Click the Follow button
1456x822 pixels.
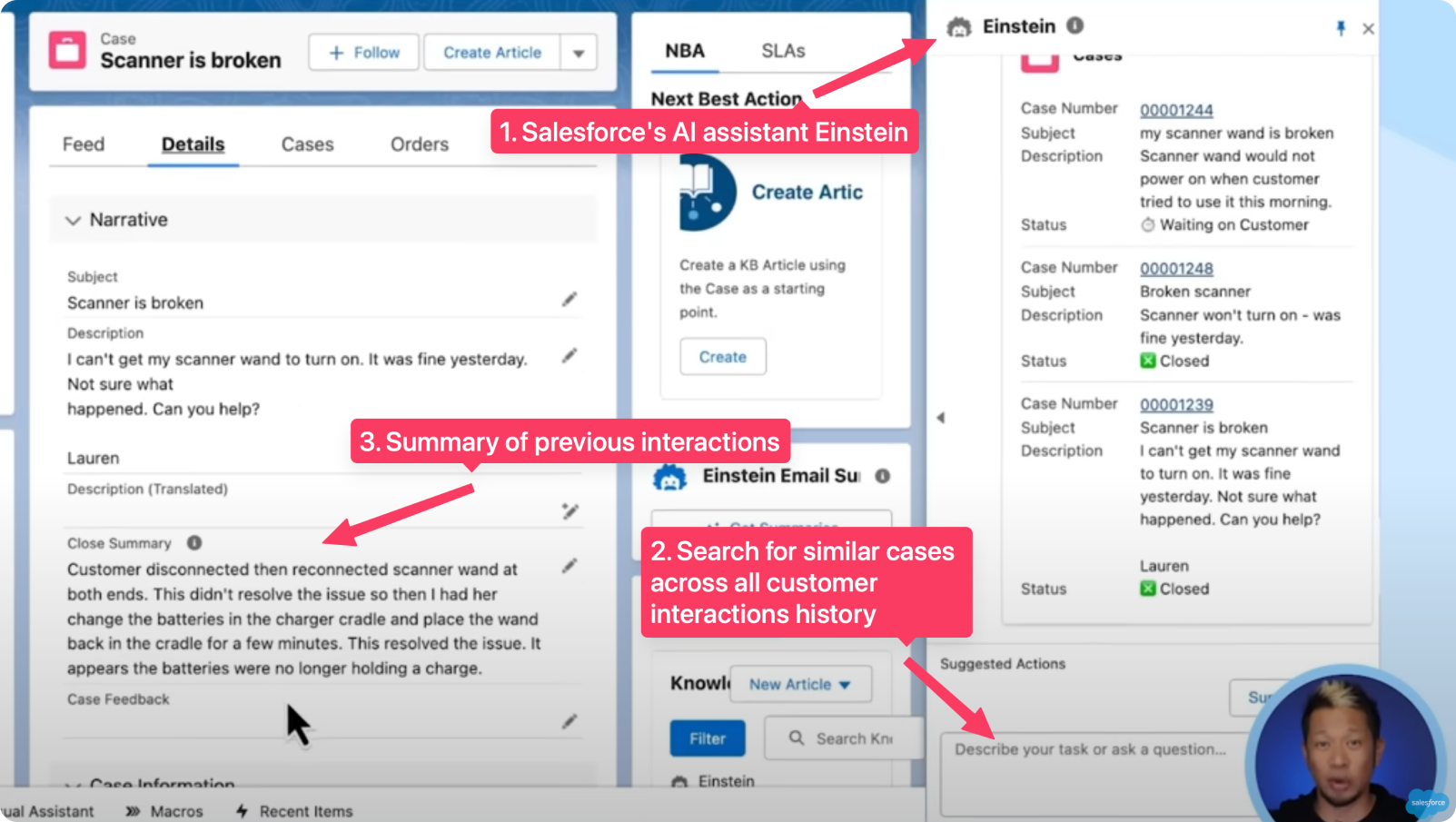pos(364,53)
